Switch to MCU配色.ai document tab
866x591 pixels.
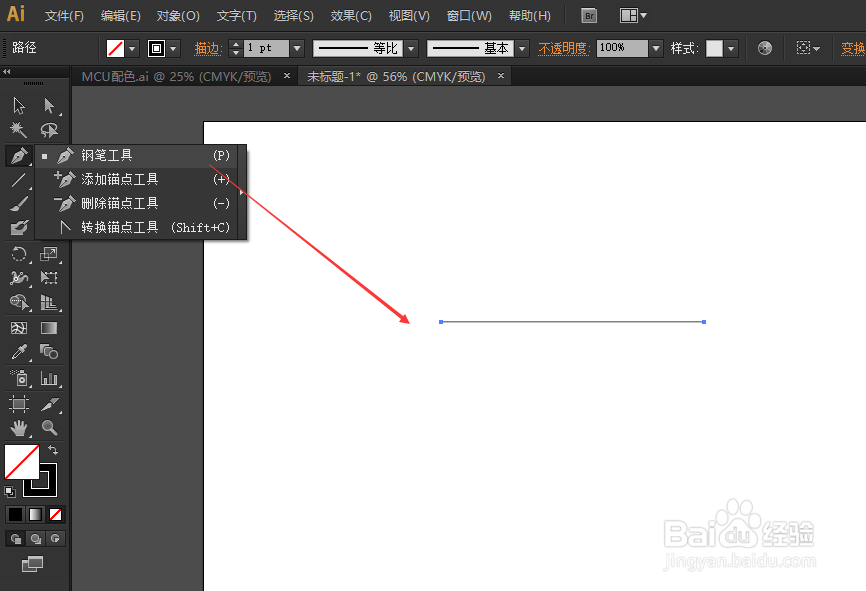[177, 76]
